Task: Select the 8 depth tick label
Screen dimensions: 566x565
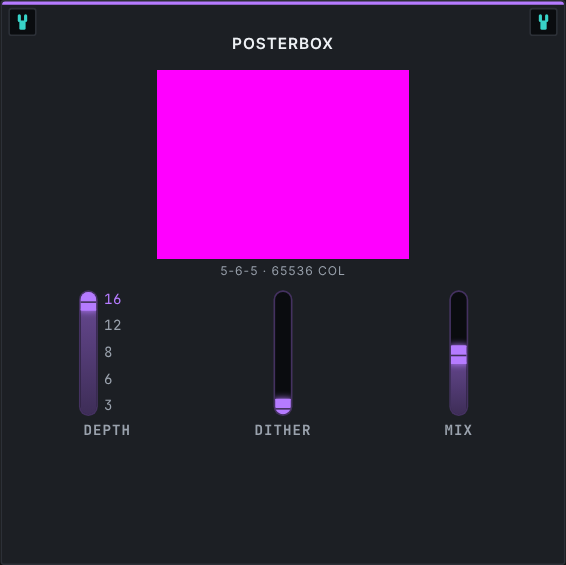Action: (108, 352)
